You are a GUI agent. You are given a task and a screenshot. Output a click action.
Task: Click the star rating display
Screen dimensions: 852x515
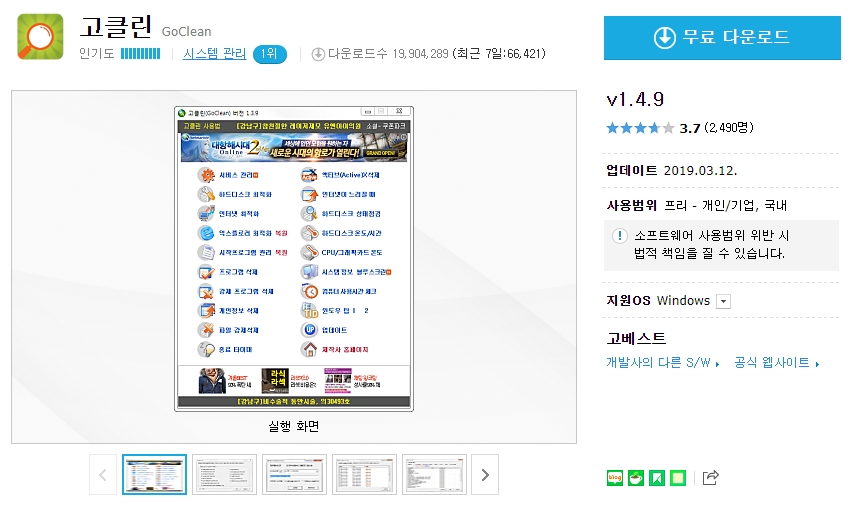coord(640,128)
